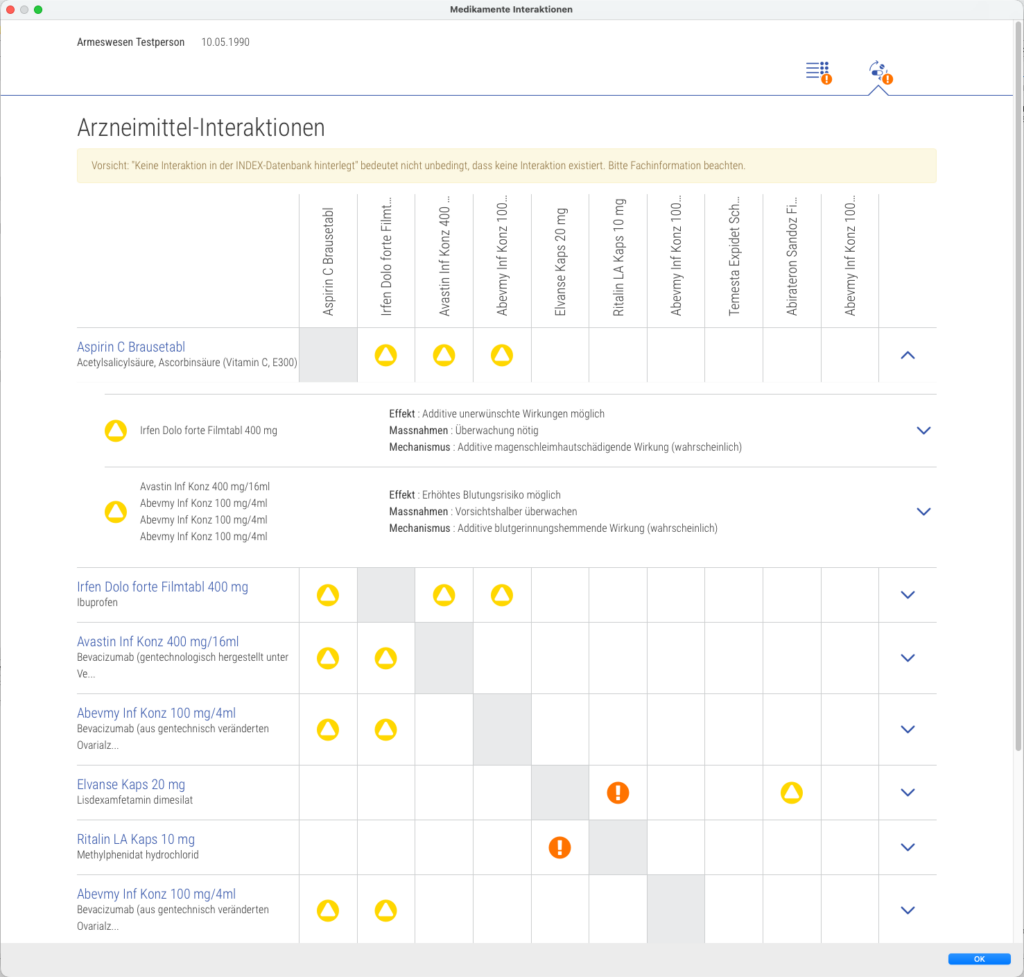1024x977 pixels.
Task: Click the Temesta Expidet column header
Action: 734,256
